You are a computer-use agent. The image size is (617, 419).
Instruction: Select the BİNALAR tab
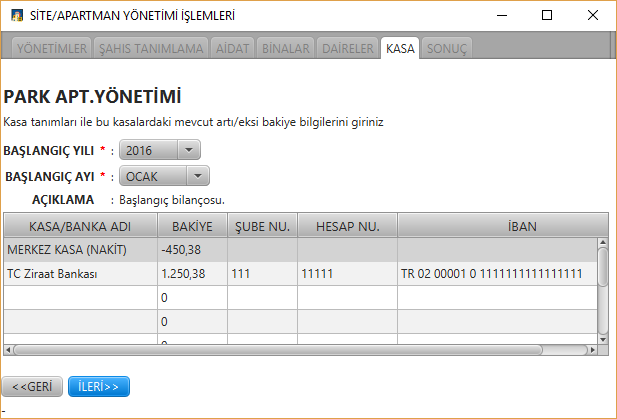pyautogui.click(x=286, y=48)
